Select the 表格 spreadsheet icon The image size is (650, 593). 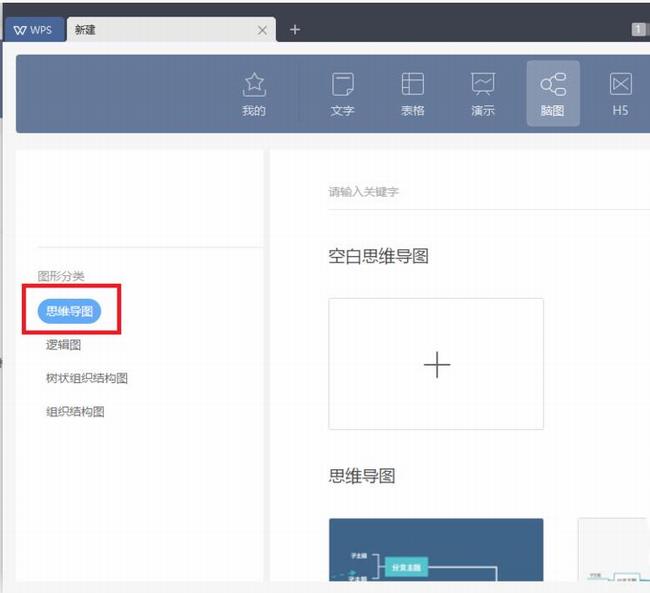point(412,94)
